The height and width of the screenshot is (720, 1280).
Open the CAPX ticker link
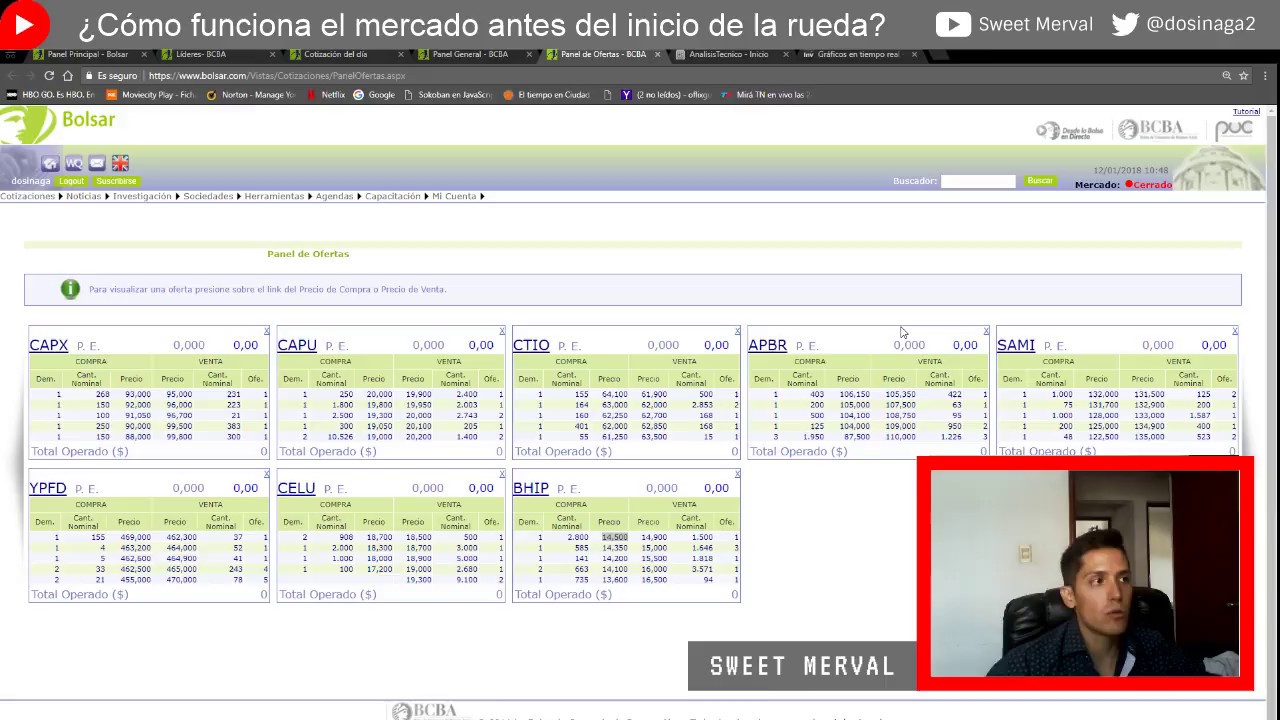(48, 345)
